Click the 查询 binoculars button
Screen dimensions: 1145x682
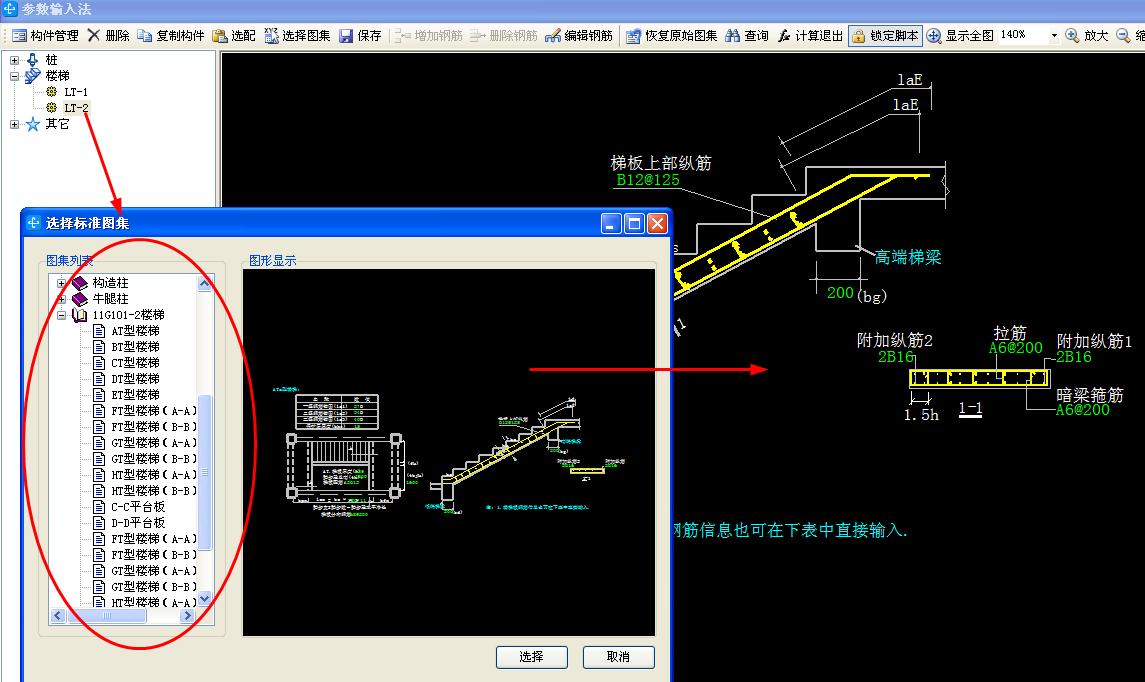(747, 35)
